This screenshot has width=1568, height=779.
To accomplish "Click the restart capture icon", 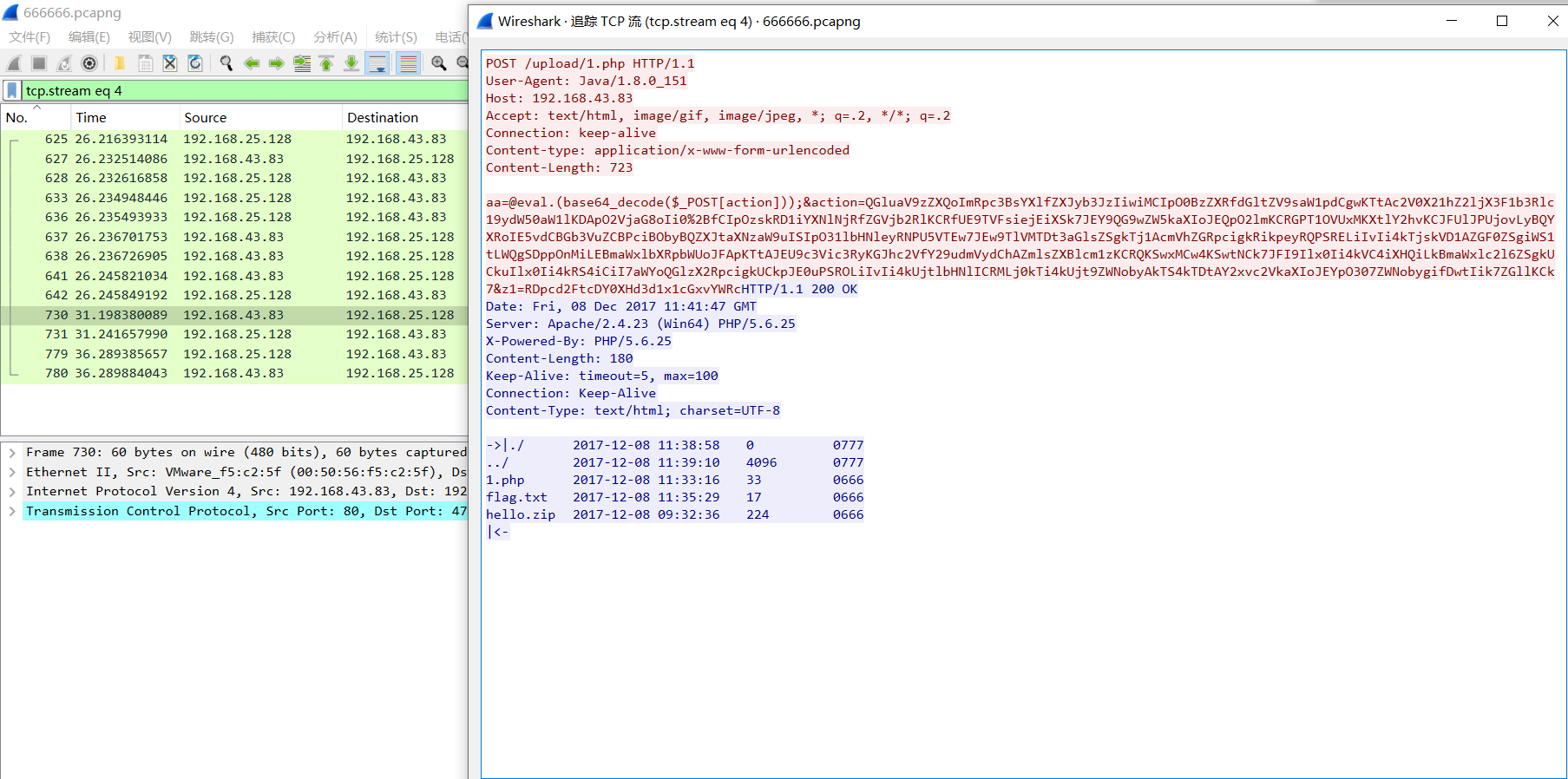I will pos(64,63).
